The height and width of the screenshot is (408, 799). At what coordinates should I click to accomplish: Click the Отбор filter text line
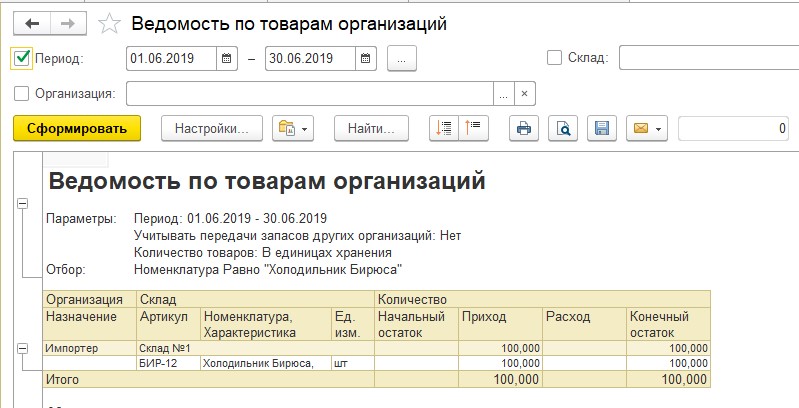pos(268,270)
